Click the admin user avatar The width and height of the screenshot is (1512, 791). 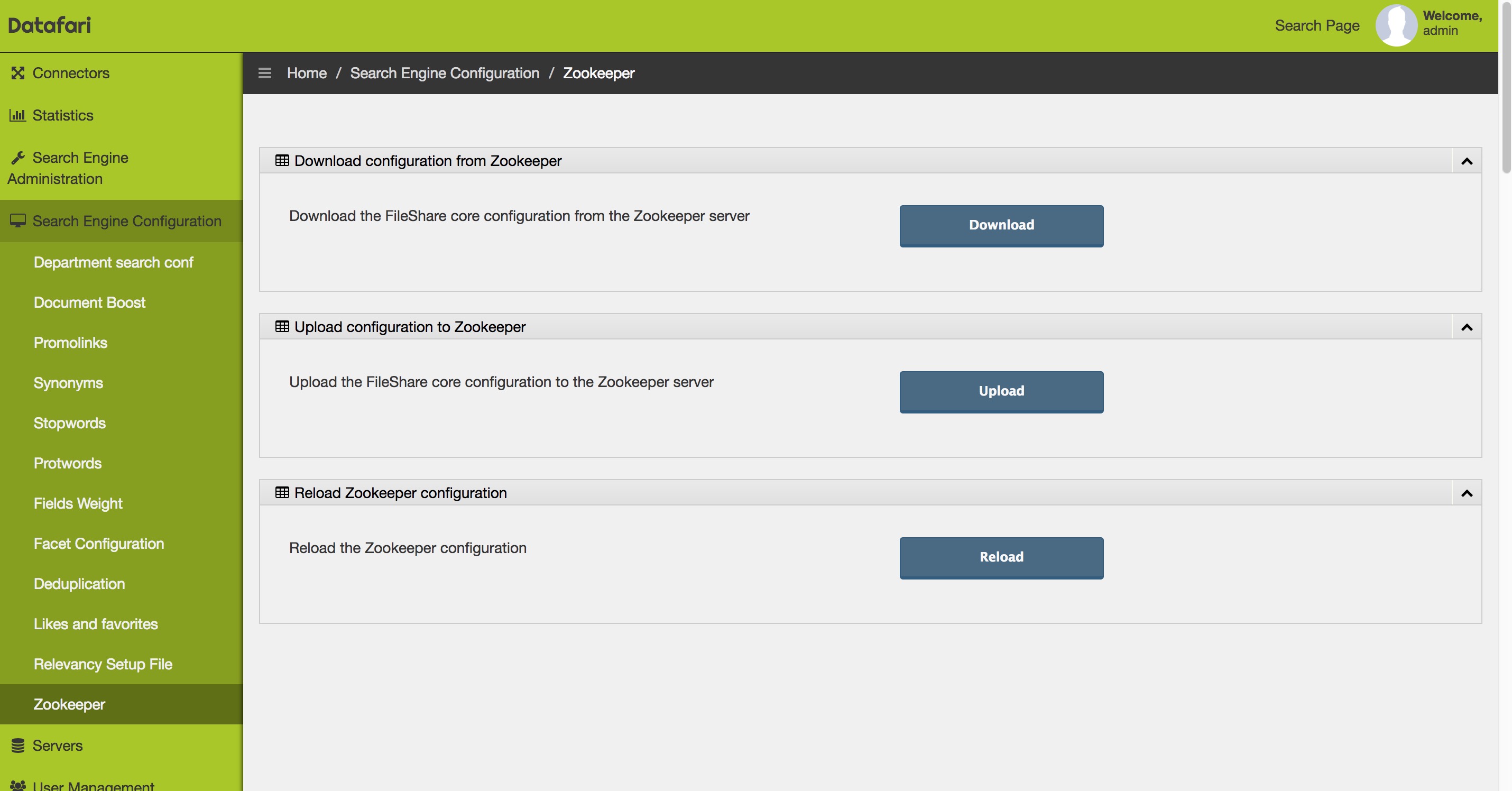1396,25
